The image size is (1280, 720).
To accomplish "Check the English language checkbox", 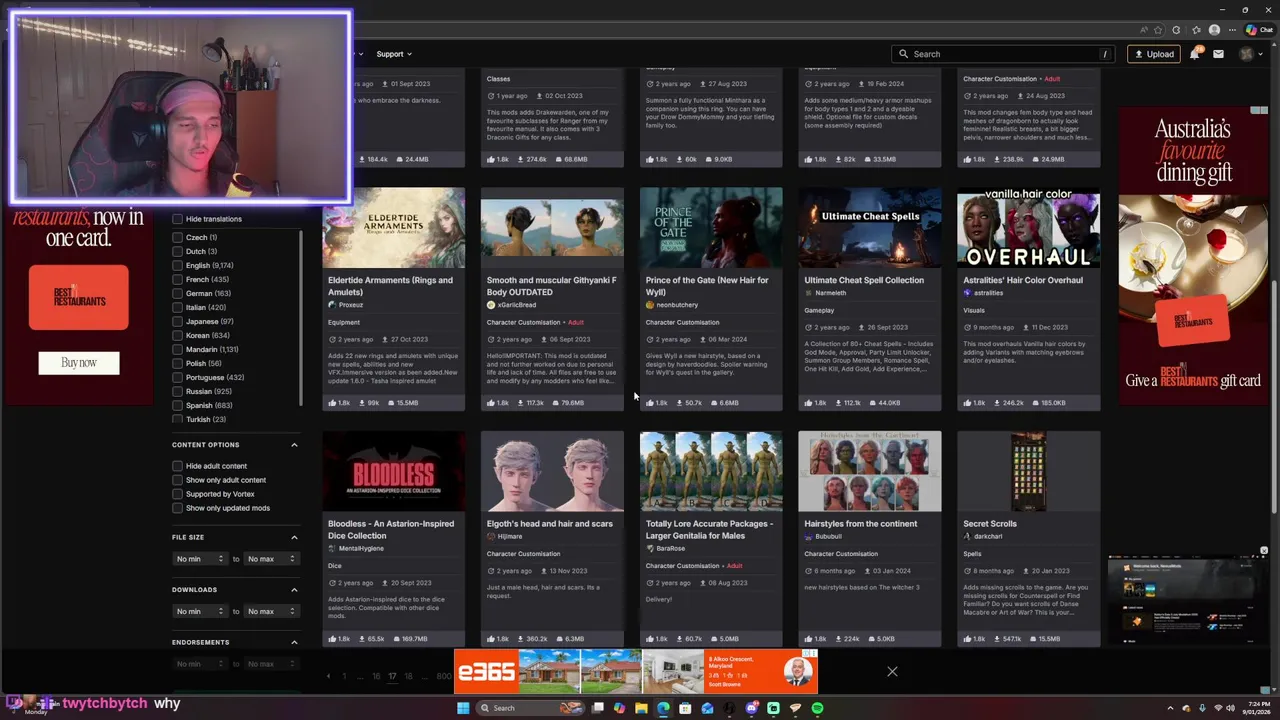I will pos(177,265).
